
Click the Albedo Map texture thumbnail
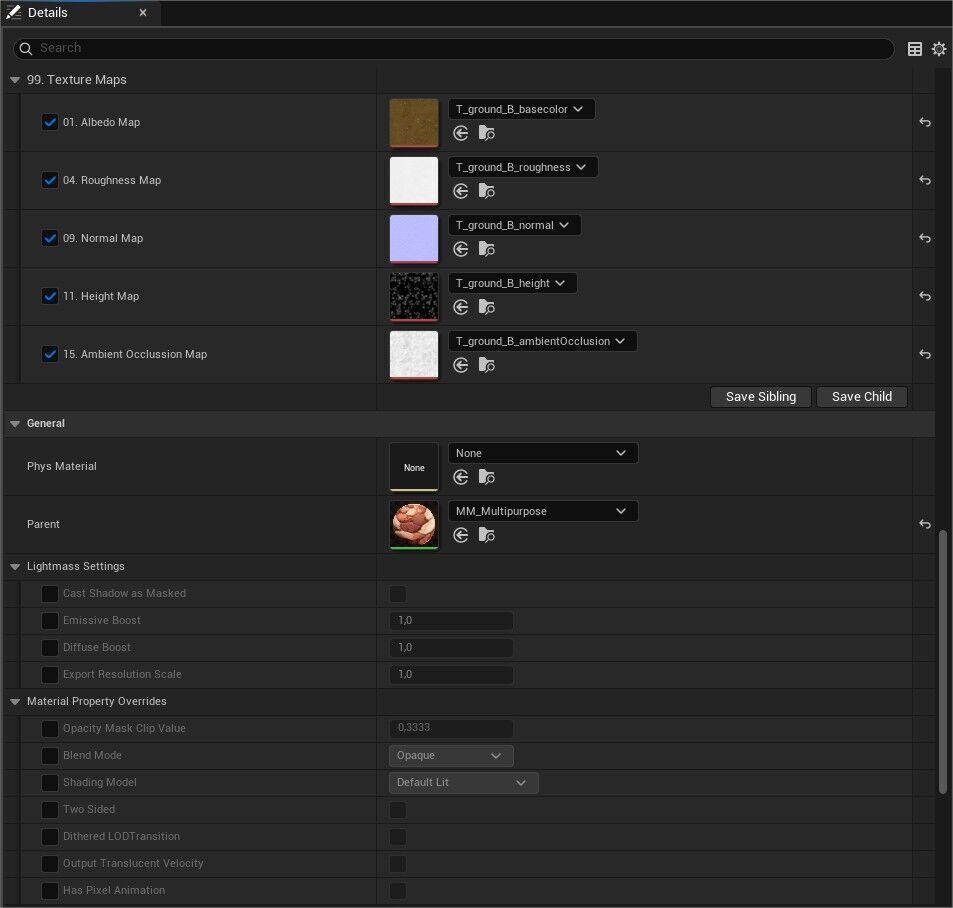click(414, 123)
